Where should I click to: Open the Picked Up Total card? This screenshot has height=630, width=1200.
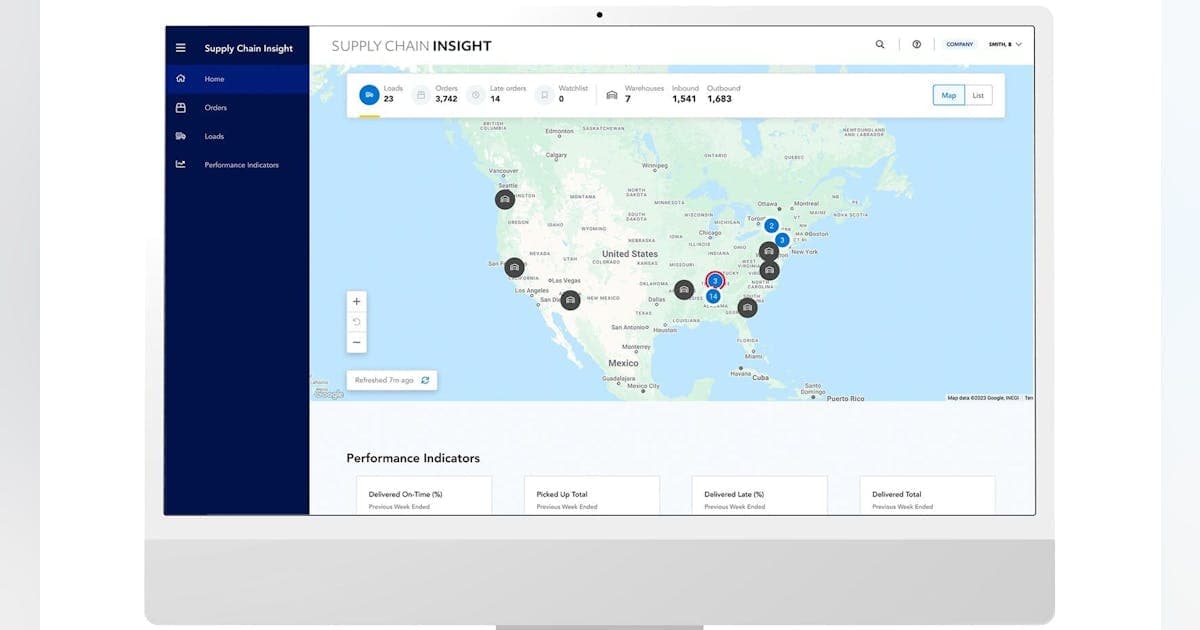tap(592, 495)
